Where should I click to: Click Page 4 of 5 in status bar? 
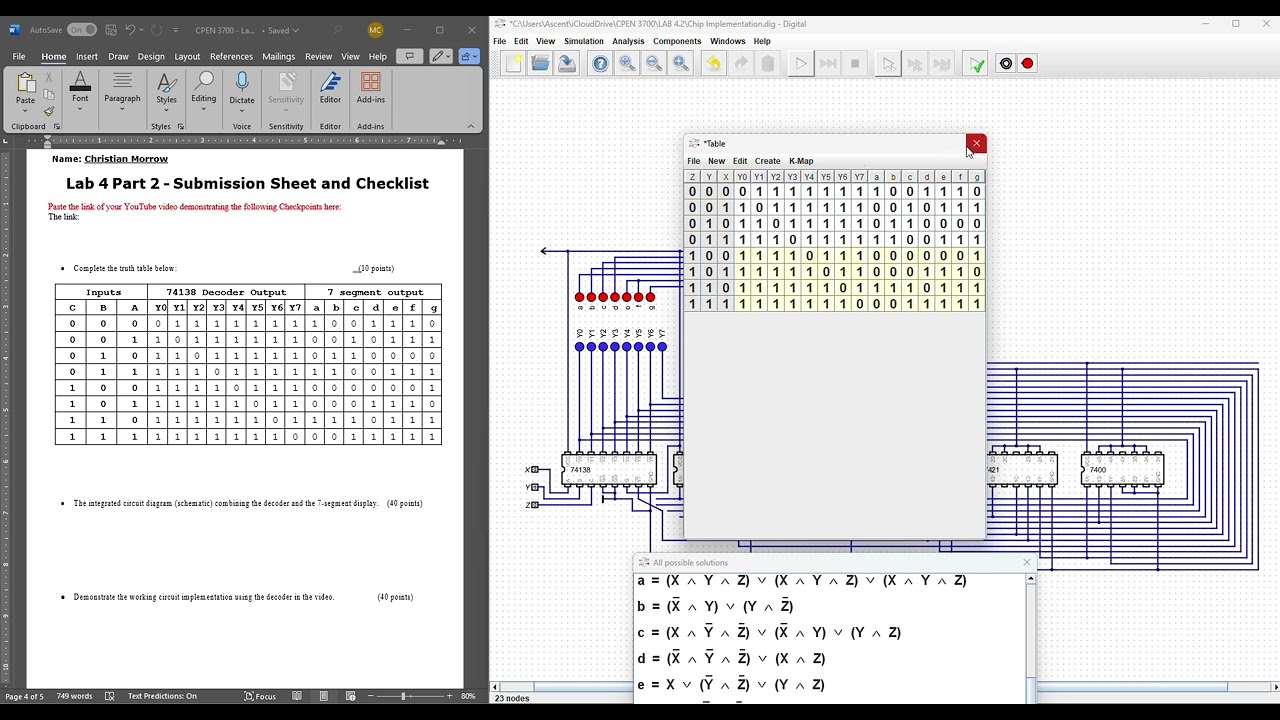click(x=24, y=696)
